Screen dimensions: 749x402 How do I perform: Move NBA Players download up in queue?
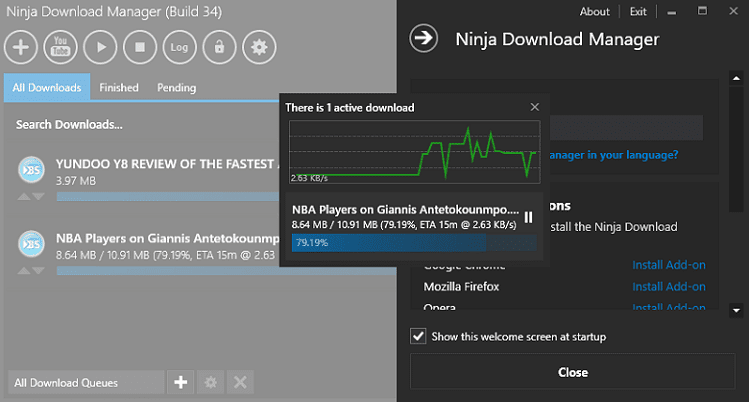[24, 271]
